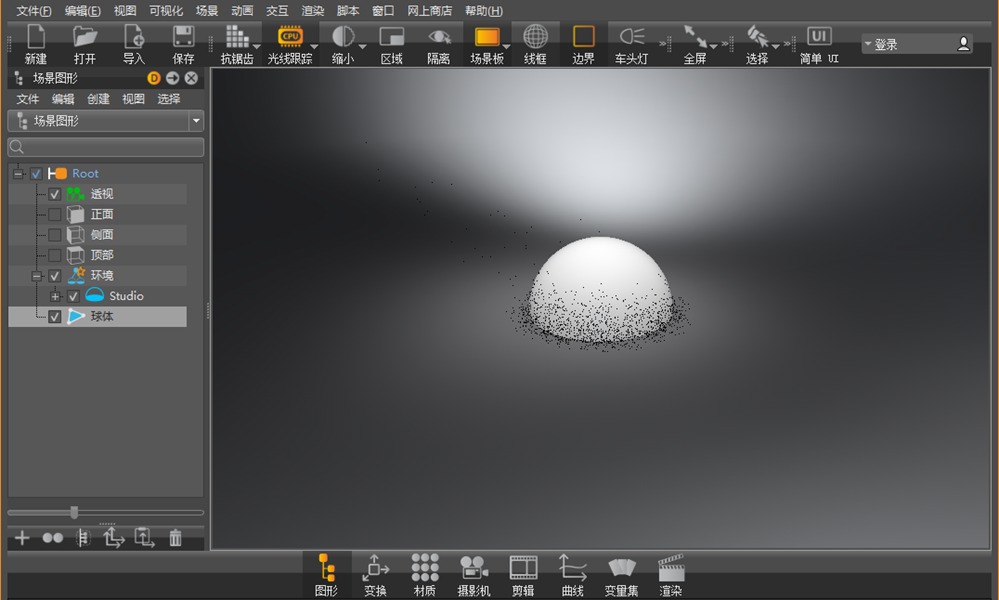
Task: Open the 动画 menu
Action: (x=242, y=11)
